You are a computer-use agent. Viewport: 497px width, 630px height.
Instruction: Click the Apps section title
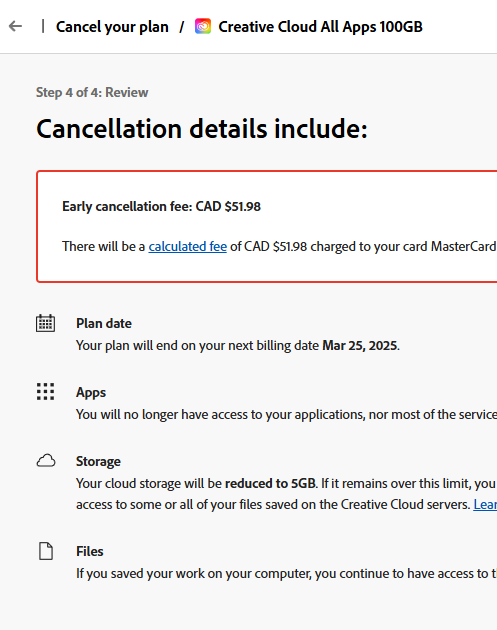pos(91,393)
